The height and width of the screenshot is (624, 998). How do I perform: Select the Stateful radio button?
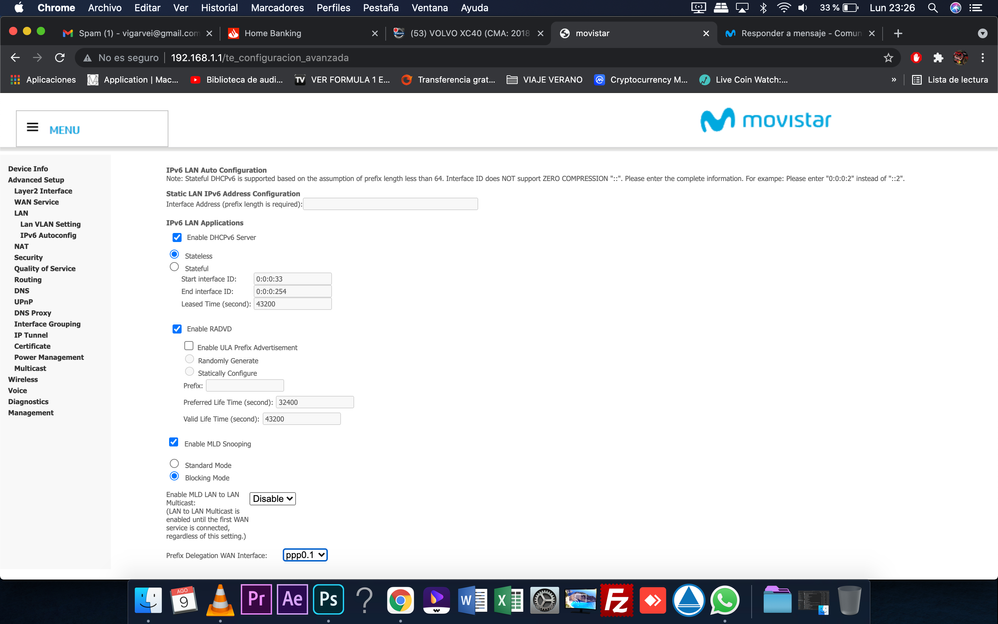[175, 267]
